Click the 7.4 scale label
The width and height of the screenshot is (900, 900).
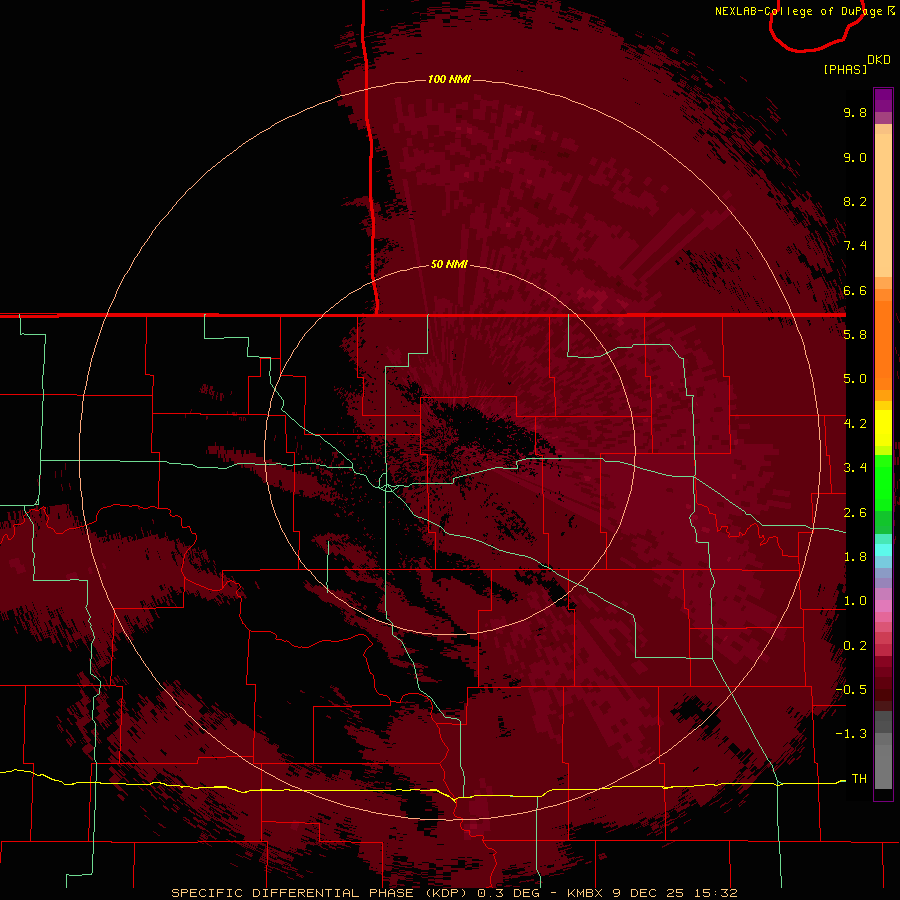point(855,246)
